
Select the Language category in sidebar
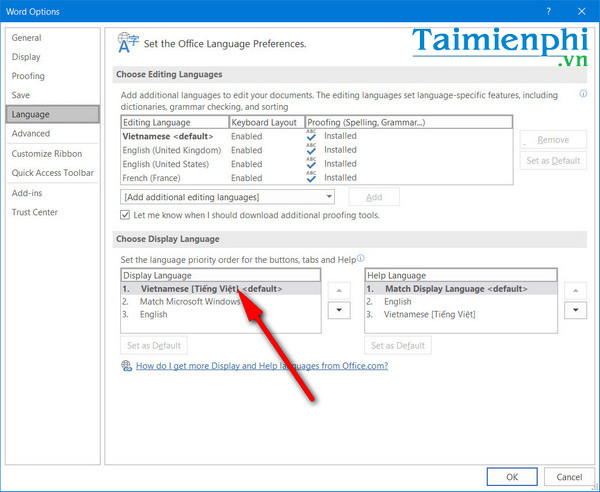coord(53,114)
